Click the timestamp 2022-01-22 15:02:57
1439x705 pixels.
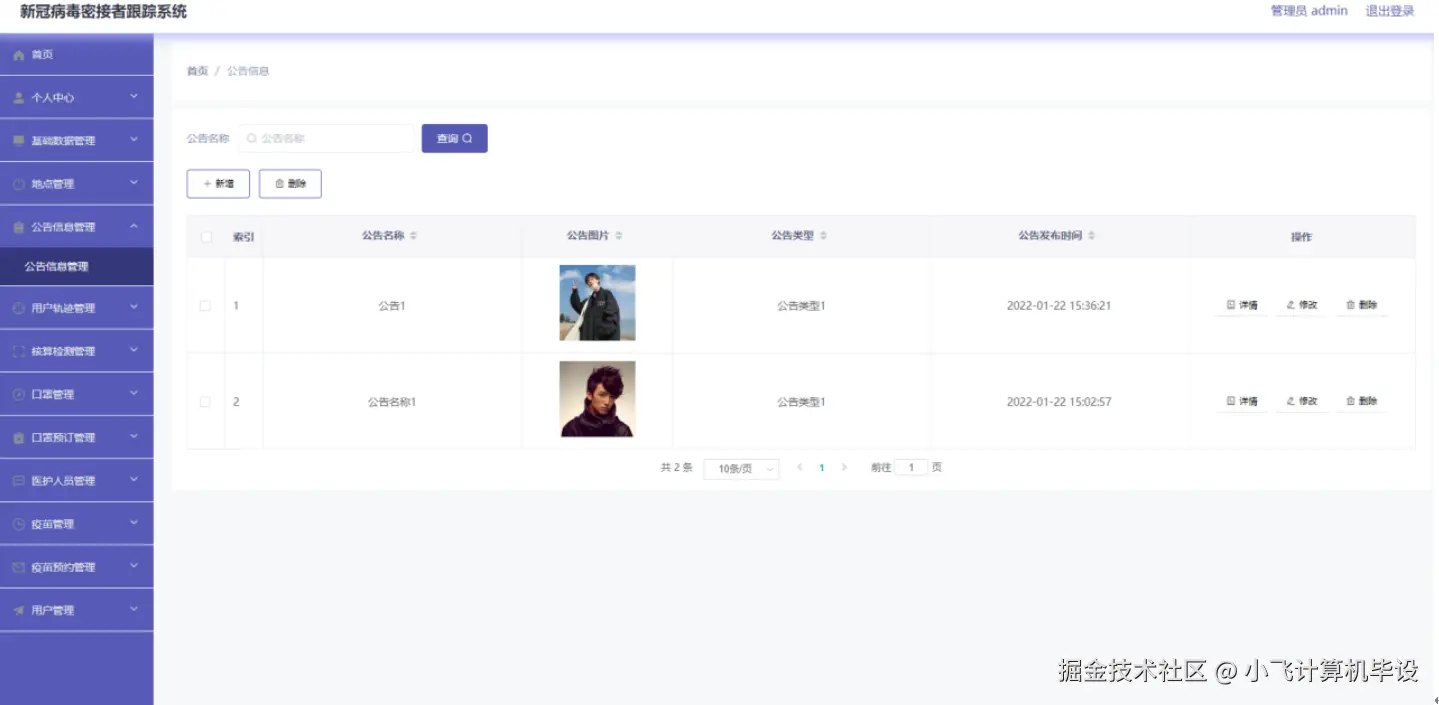pos(1059,402)
